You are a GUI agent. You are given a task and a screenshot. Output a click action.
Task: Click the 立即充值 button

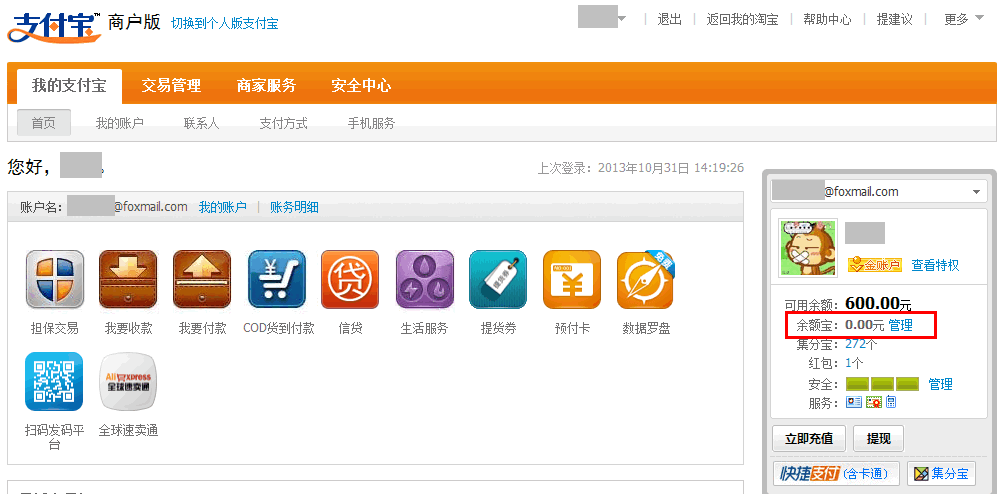point(809,439)
